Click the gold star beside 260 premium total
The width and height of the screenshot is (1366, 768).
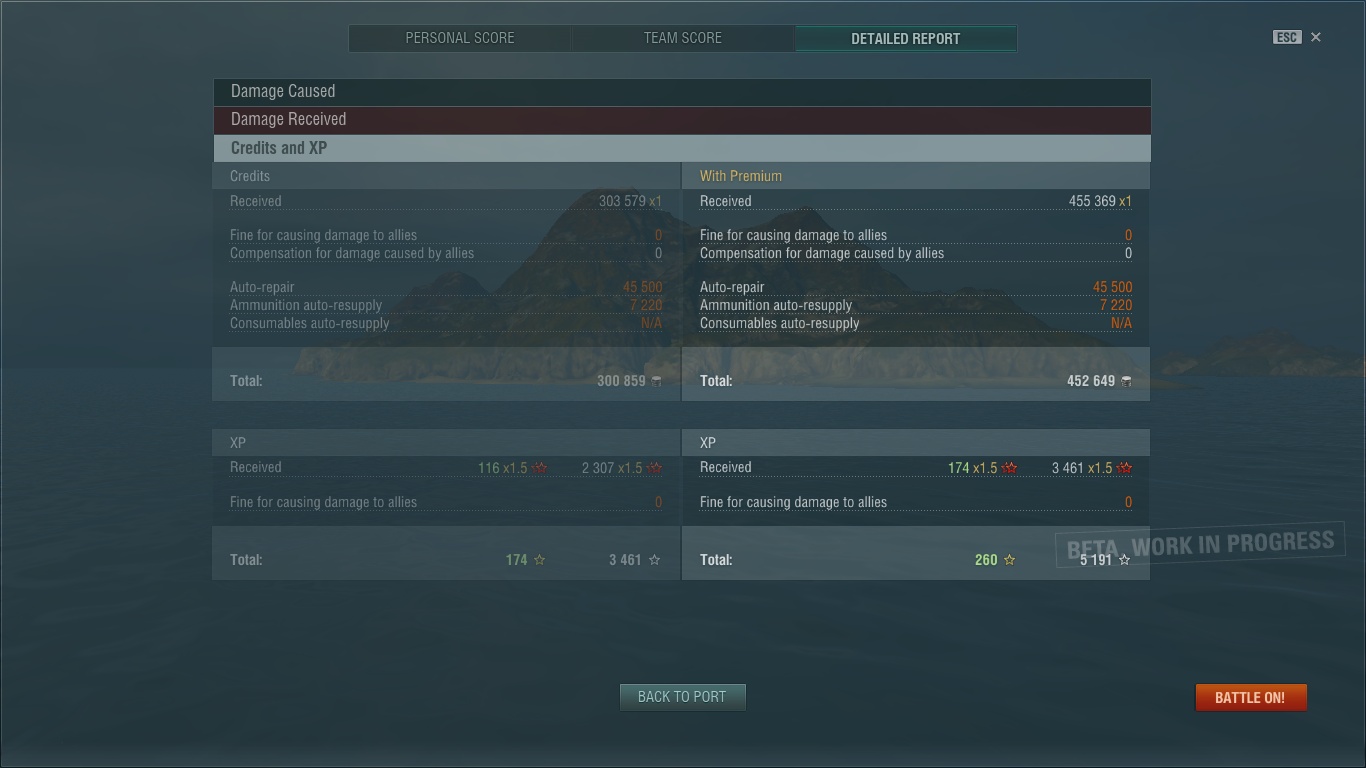coord(1010,560)
